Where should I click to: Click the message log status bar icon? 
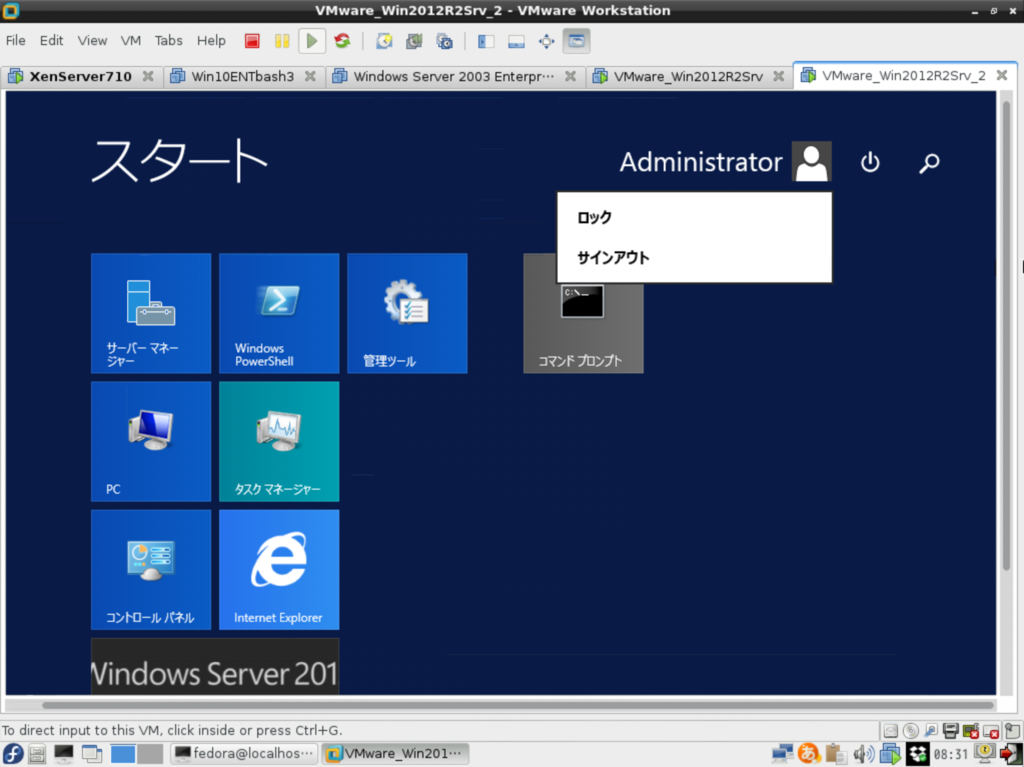pyautogui.click(x=1012, y=730)
